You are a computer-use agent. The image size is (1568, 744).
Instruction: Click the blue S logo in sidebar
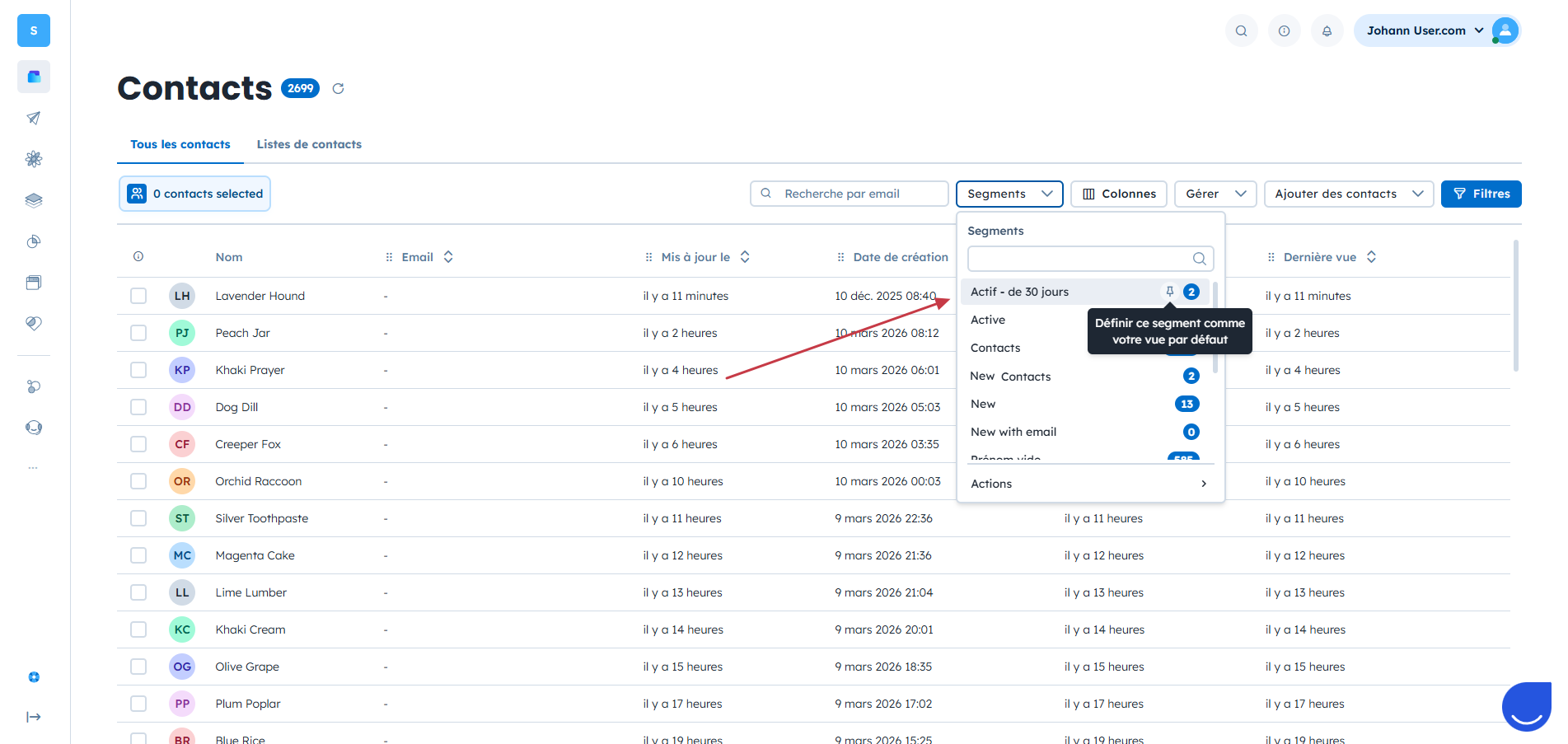coord(34,30)
